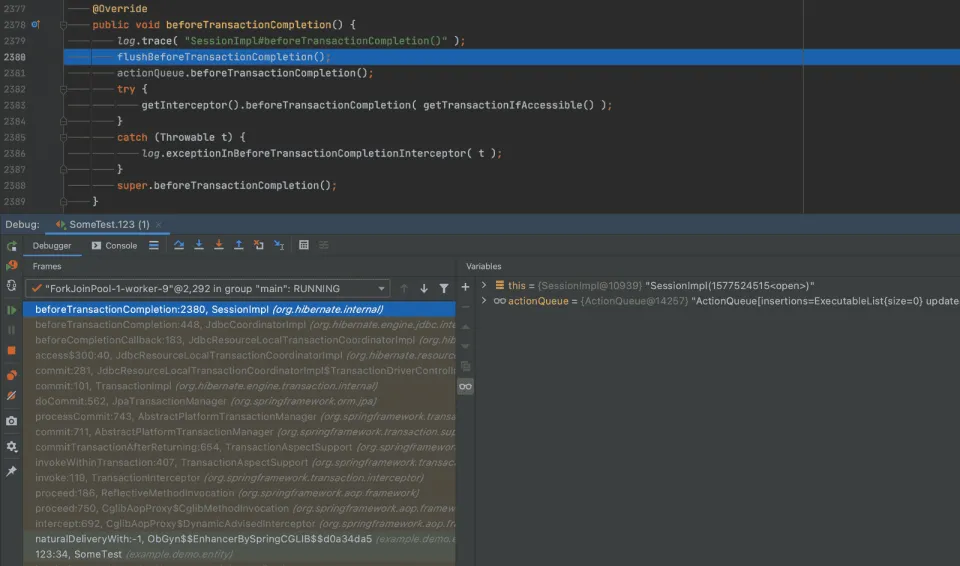
Task: Click the remove watch minus icon
Action: click(465, 307)
